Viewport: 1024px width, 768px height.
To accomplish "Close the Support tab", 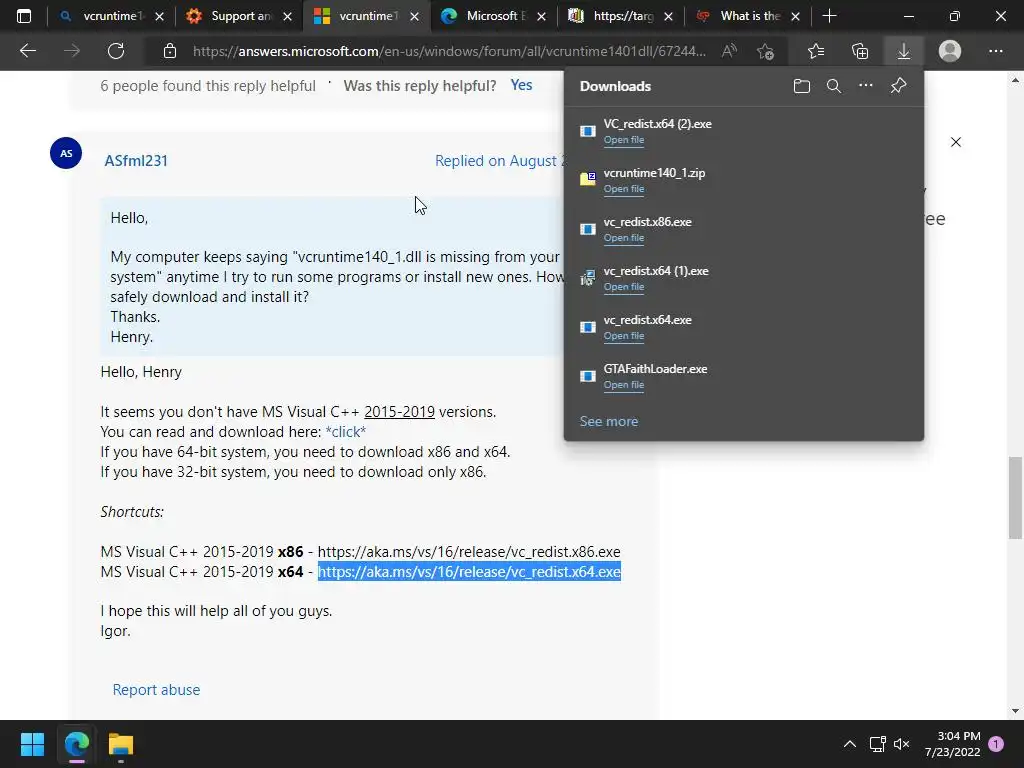I will 287,17.
